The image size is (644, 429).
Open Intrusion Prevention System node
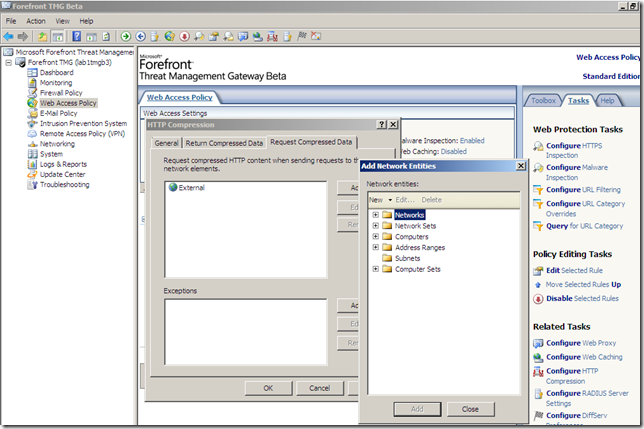[83, 124]
